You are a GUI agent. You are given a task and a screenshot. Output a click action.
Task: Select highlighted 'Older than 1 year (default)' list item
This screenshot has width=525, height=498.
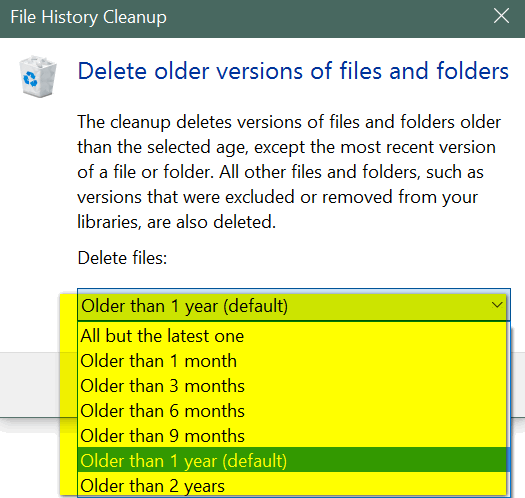pyautogui.click(x=293, y=460)
